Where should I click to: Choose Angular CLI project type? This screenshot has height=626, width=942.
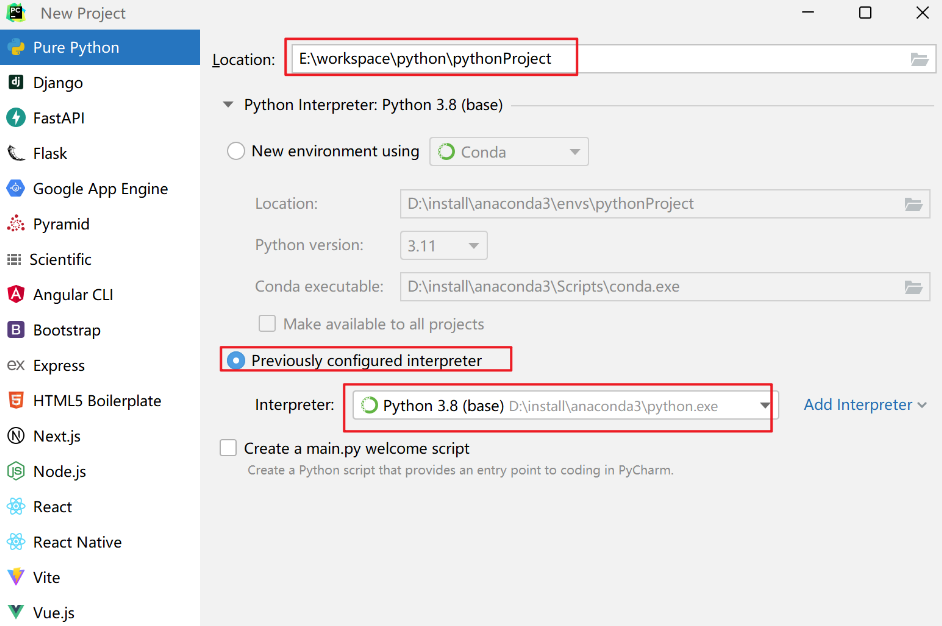[x=100, y=294]
